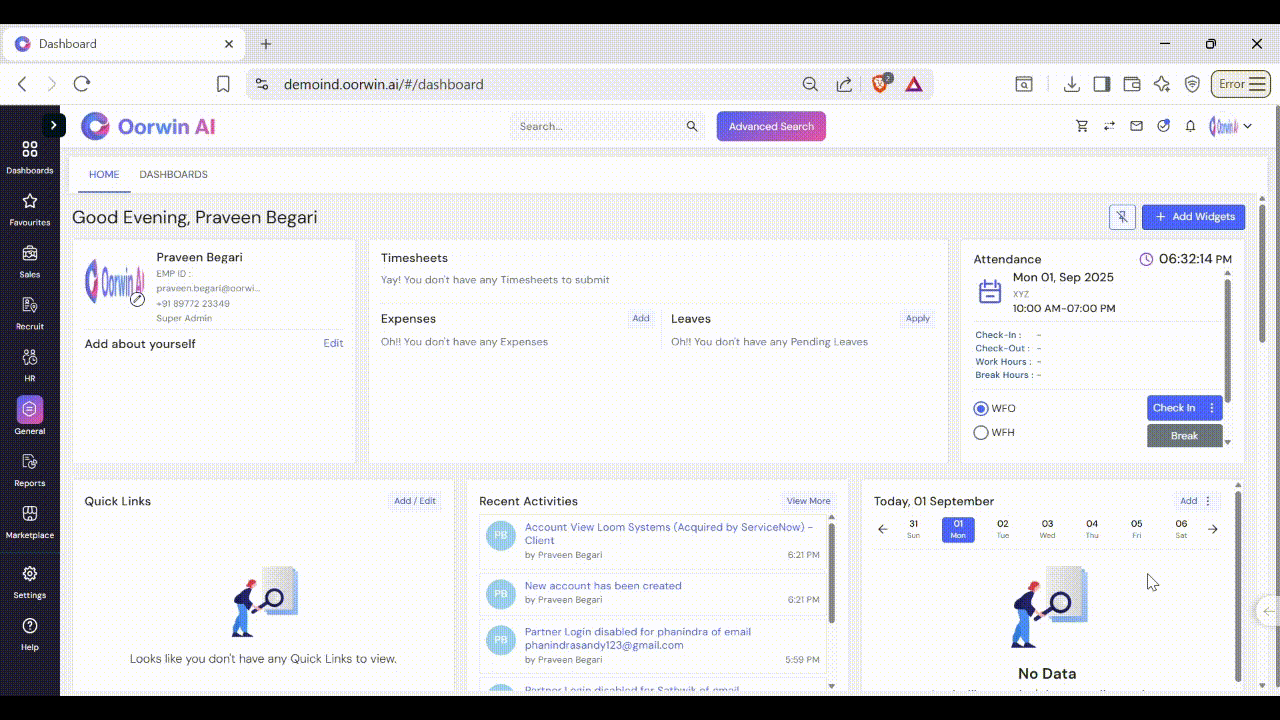The height and width of the screenshot is (720, 1280).
Task: Open a new browser tab
Action: tap(266, 44)
